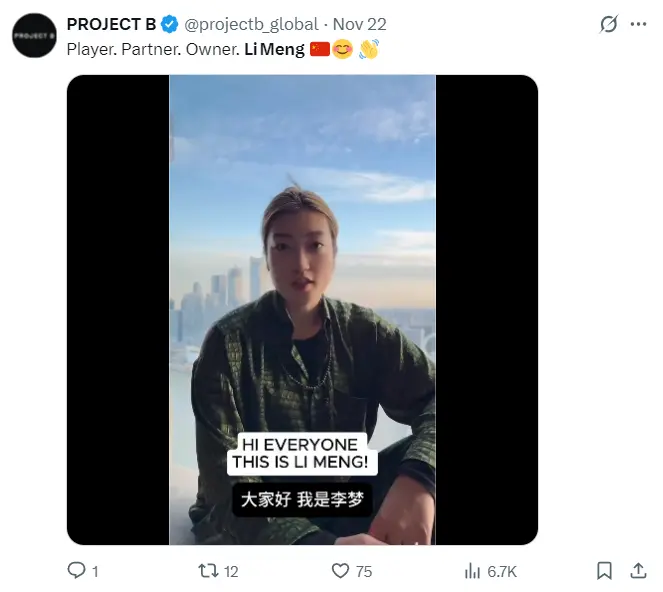Click the bold Li Meng name in post
The width and height of the screenshot is (663, 592).
point(275,49)
